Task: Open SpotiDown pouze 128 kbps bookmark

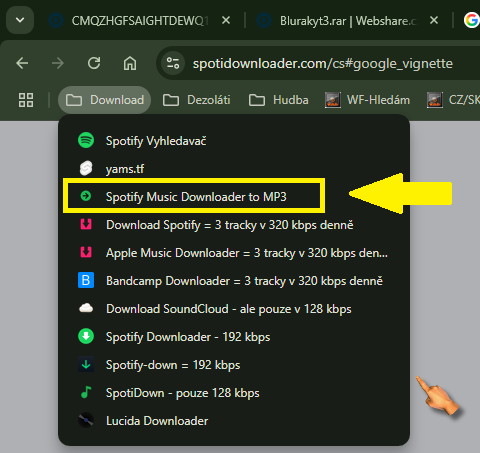Action: point(233,393)
